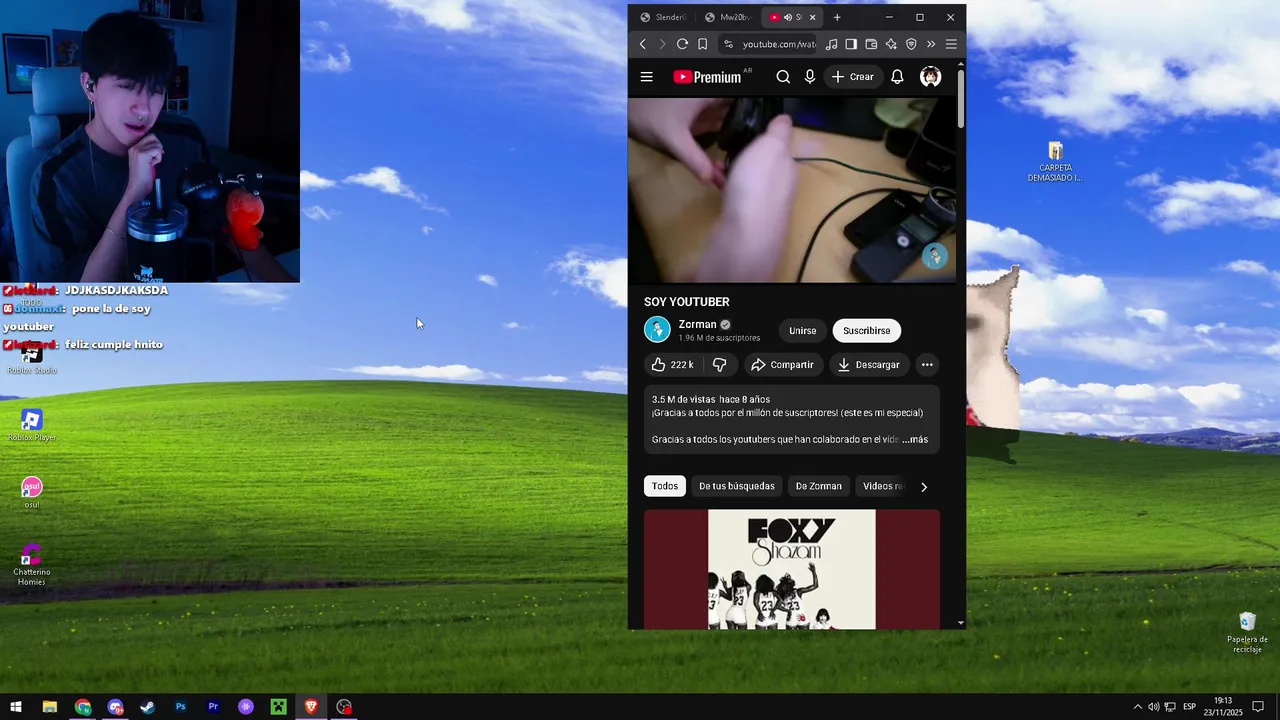Like the video with 222 k likes
Screen dimensions: 1280x720
coord(672,365)
